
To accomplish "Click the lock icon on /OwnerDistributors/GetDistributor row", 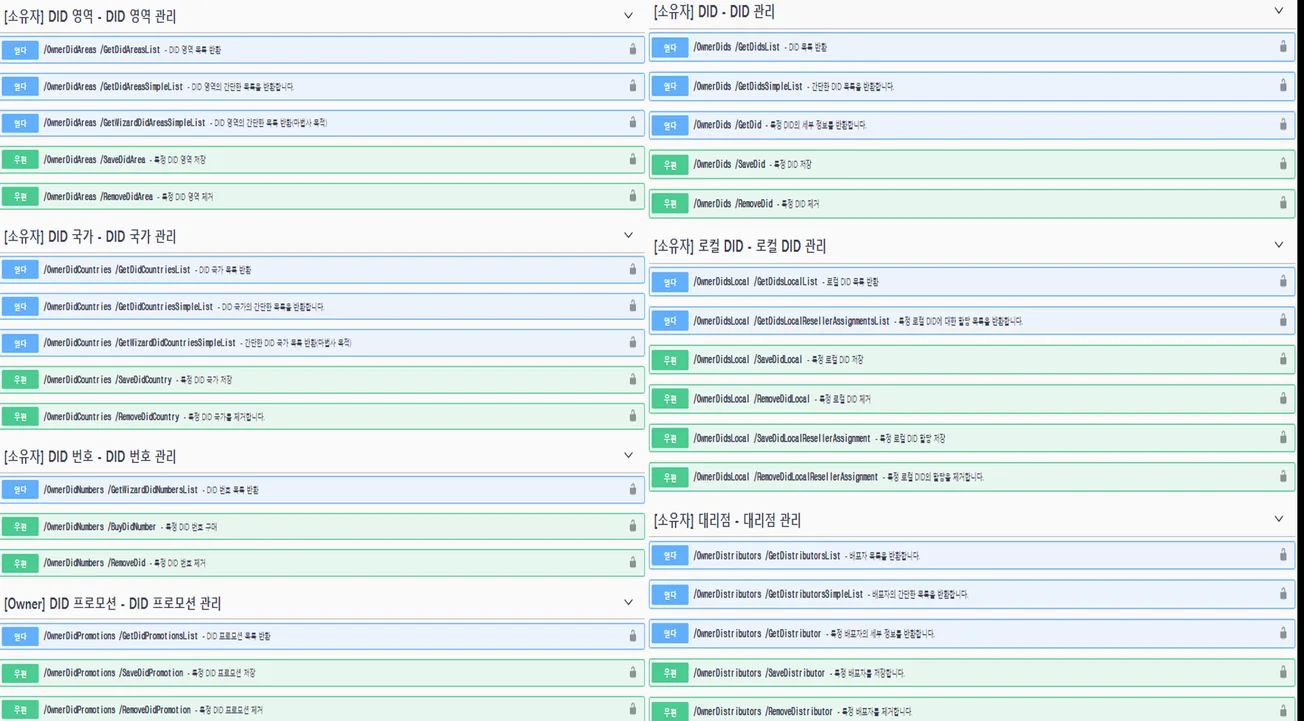I will click(1283, 632).
